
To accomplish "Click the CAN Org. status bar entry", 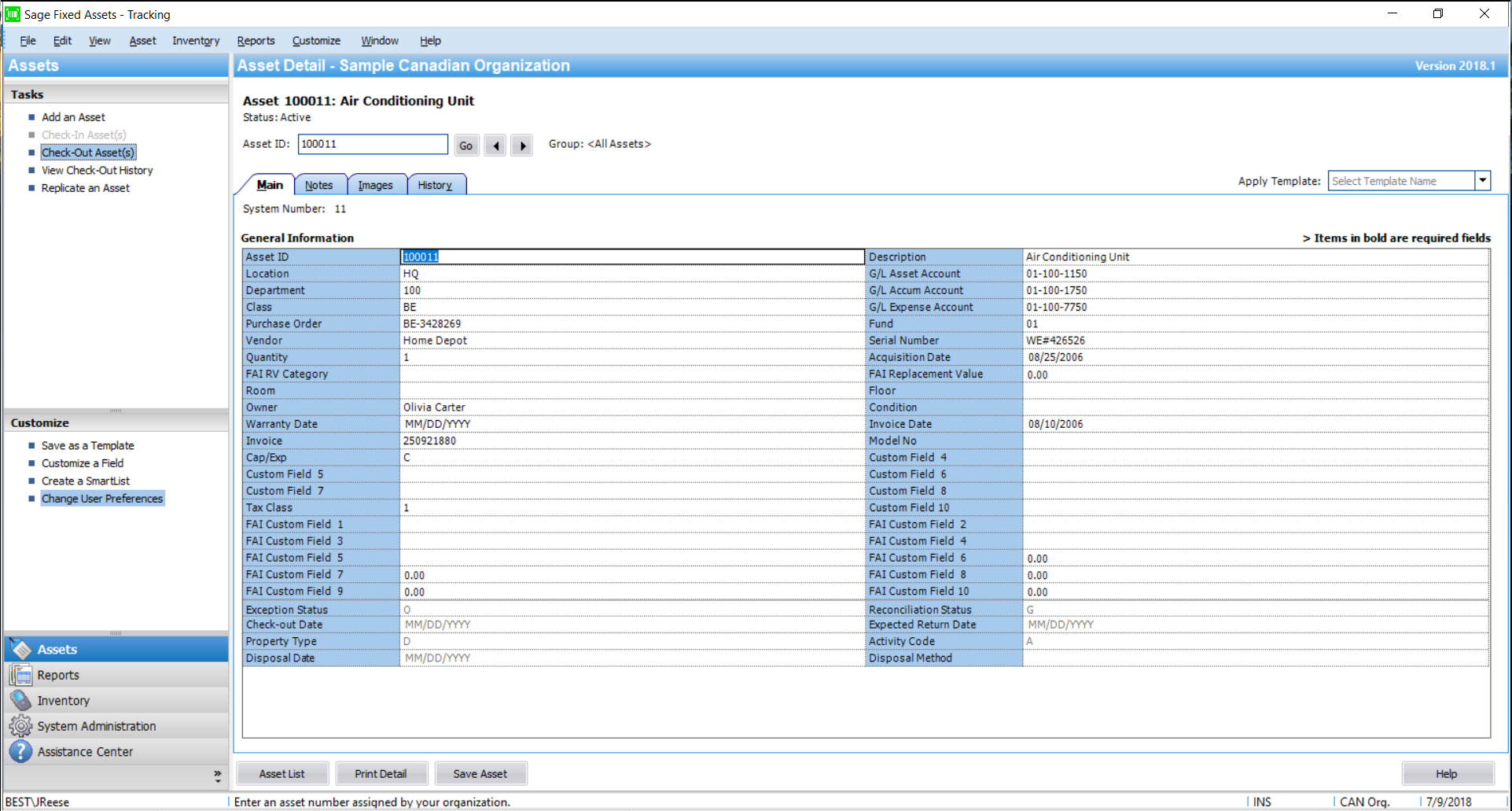I will pos(1364,802).
